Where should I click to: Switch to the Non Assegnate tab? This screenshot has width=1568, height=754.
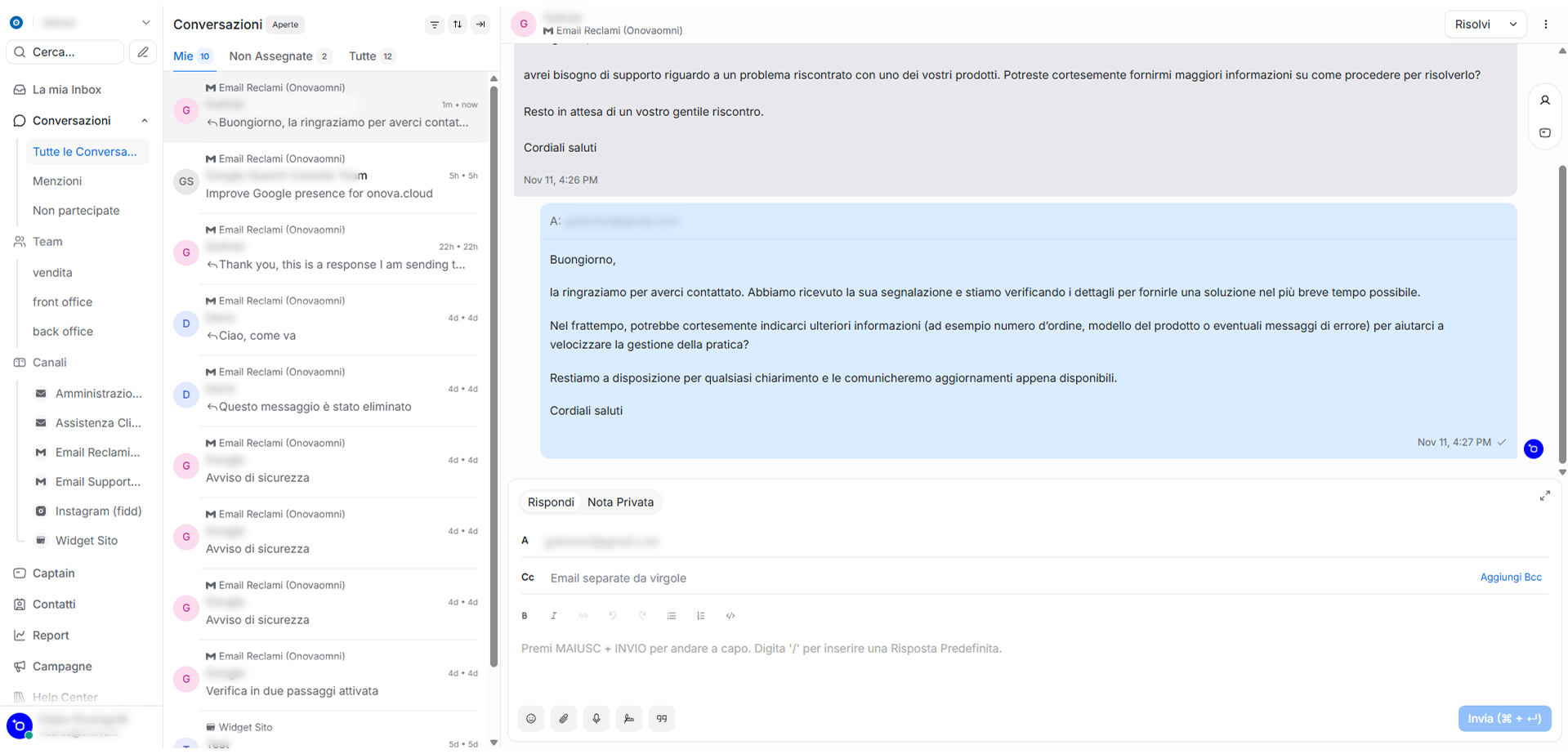271,56
